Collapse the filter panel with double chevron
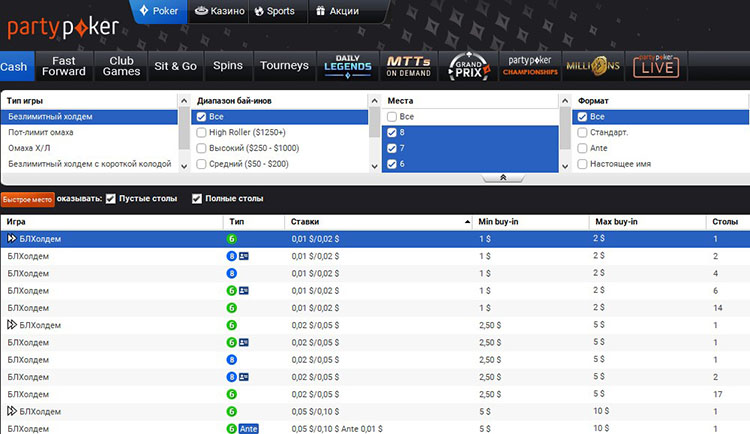This screenshot has height=434, width=750. [x=503, y=178]
